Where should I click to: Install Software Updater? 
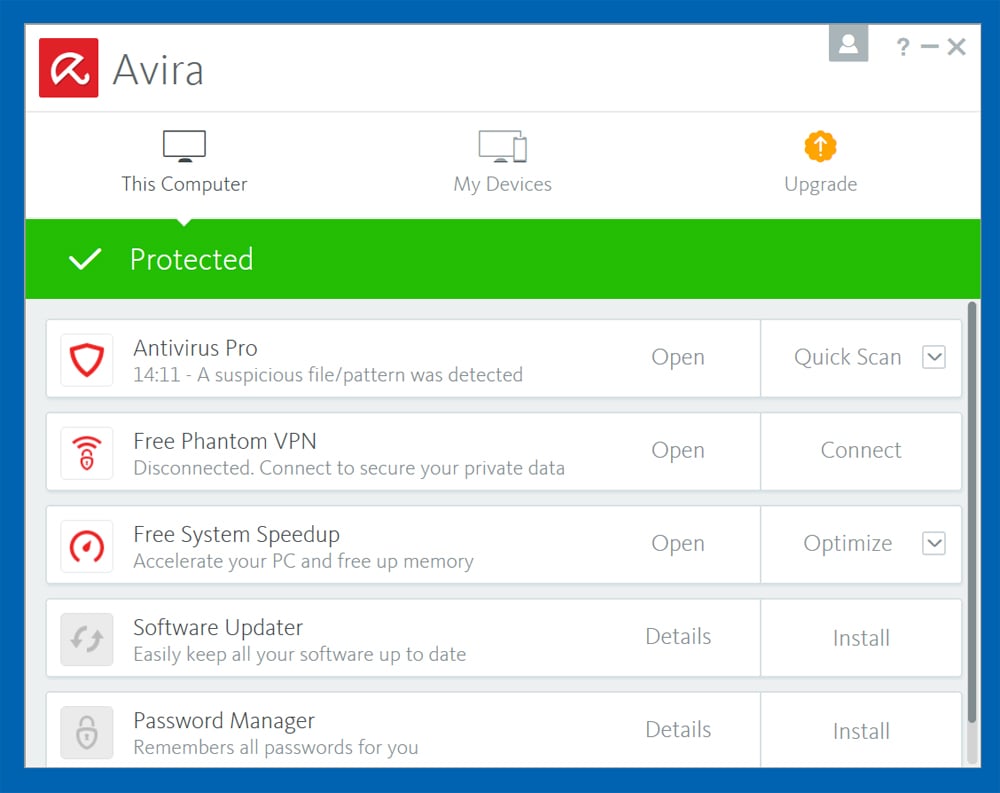861,638
